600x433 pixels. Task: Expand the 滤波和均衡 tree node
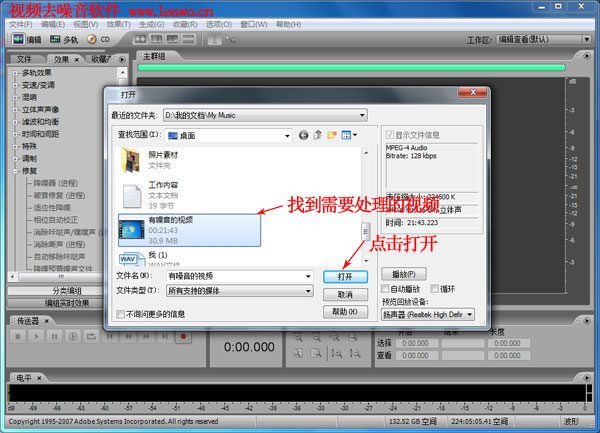(x=15, y=122)
